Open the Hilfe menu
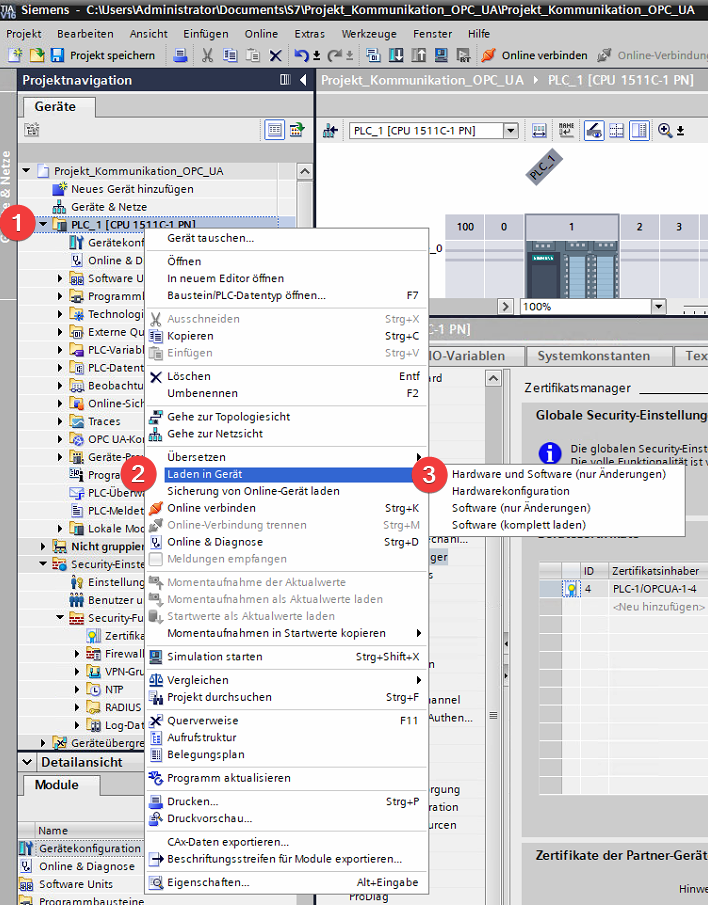708x905 pixels. tap(479, 34)
